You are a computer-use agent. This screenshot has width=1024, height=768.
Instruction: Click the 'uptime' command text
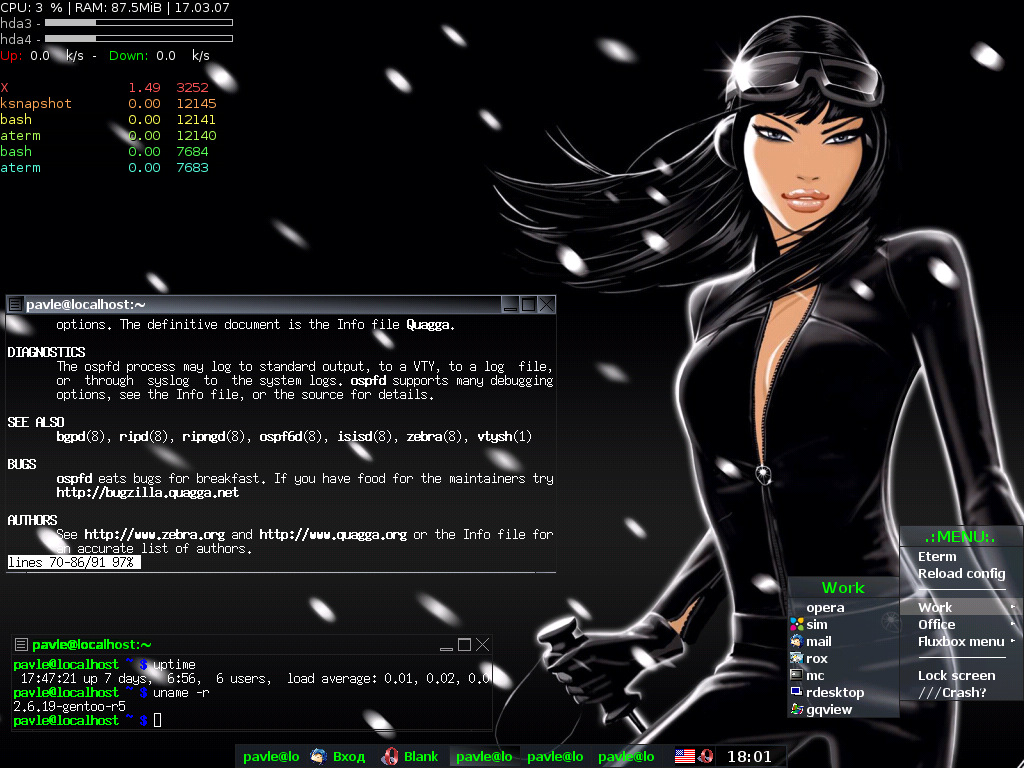point(174,664)
